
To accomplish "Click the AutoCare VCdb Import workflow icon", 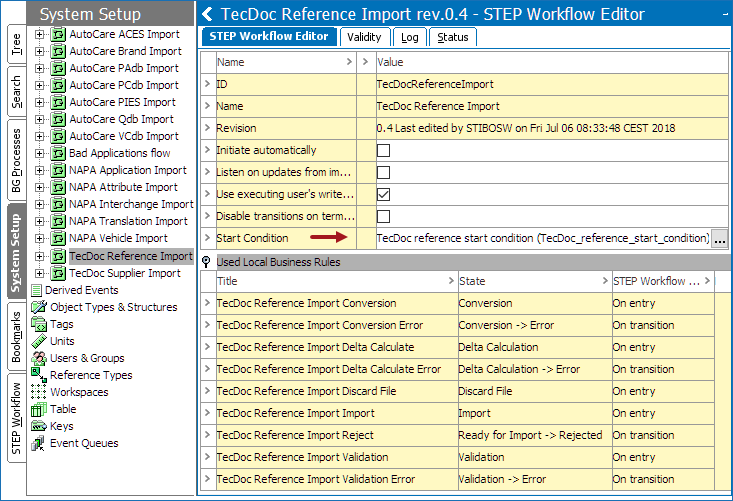I will point(58,136).
